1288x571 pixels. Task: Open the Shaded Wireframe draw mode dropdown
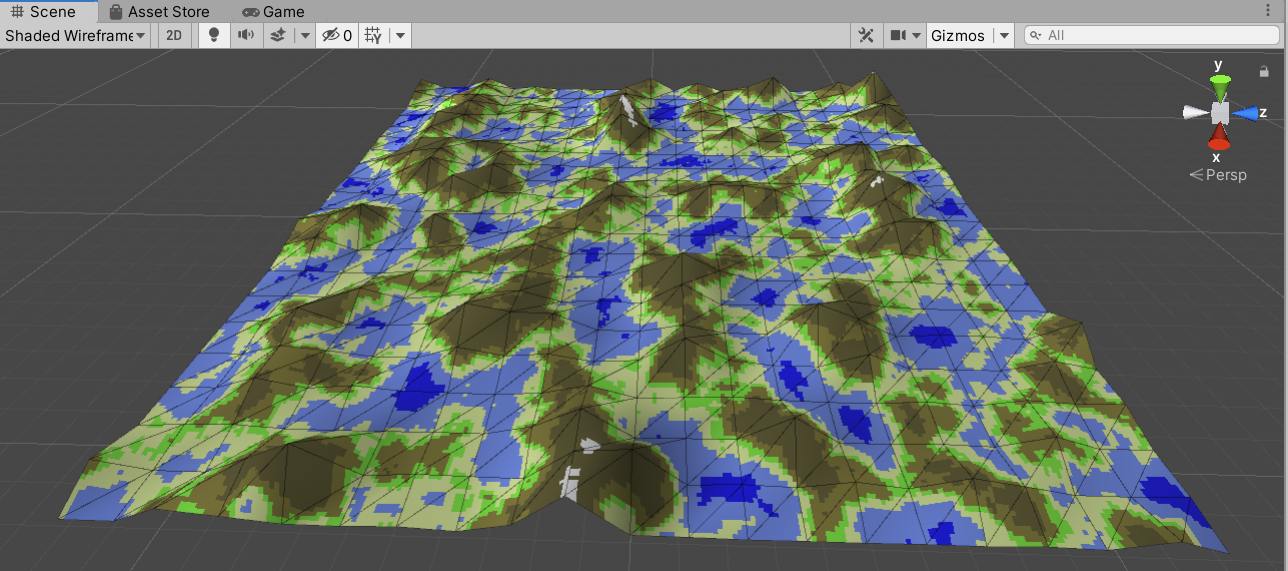point(76,36)
